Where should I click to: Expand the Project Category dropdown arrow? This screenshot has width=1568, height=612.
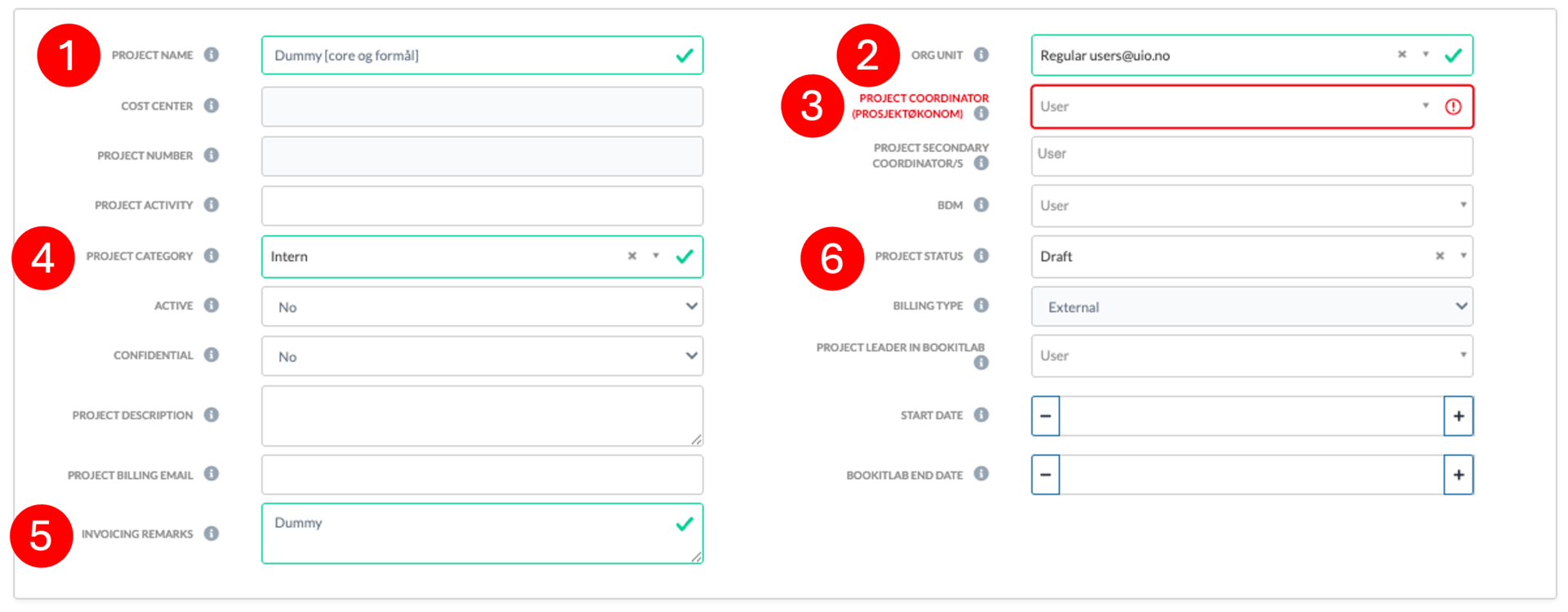(656, 256)
